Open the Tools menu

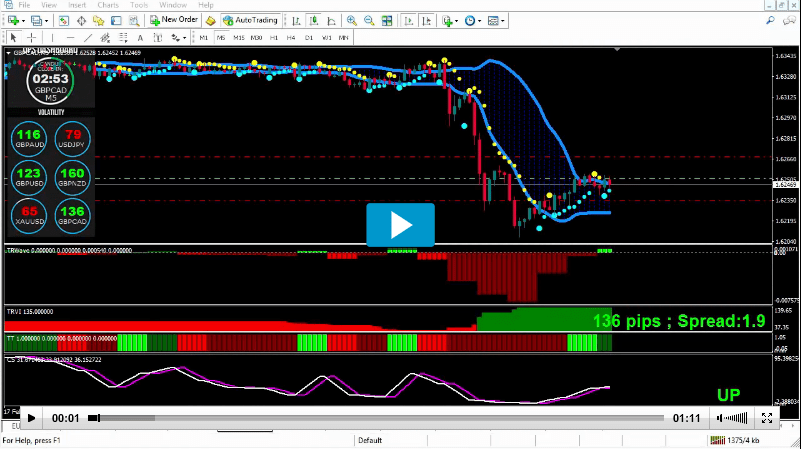coord(138,5)
